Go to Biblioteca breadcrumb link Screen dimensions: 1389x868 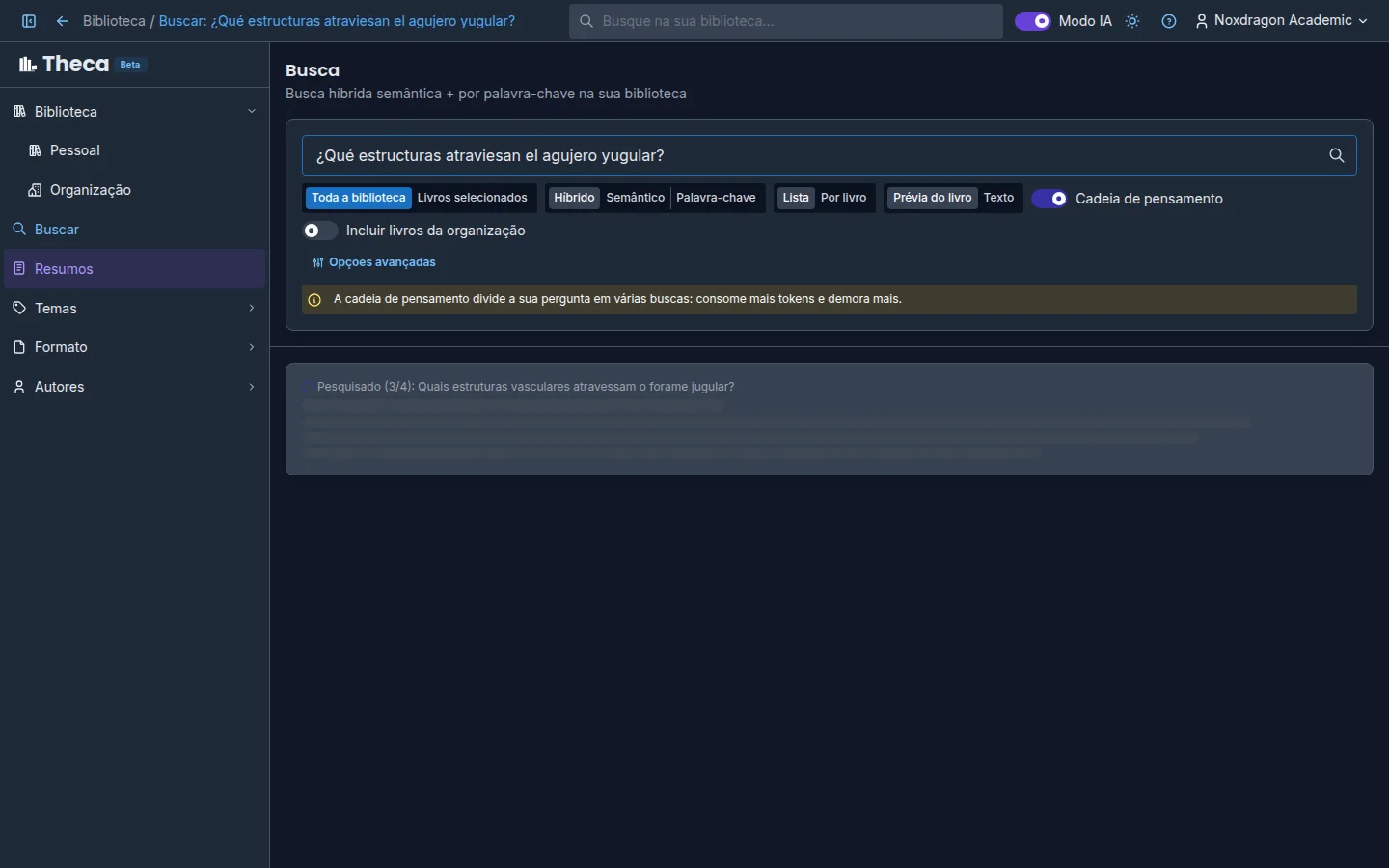pos(114,21)
